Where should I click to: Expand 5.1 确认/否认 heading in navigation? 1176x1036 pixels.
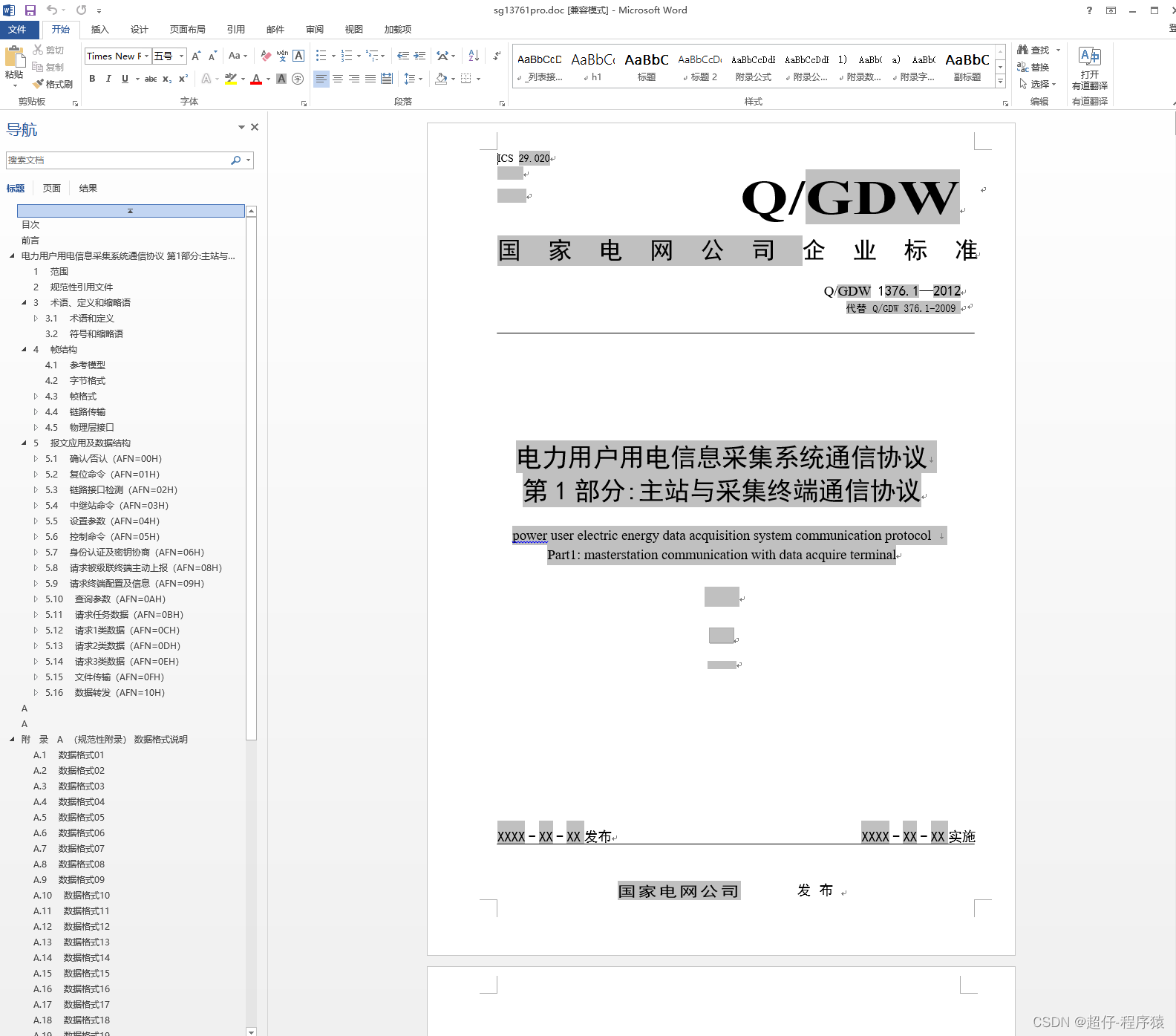36,459
